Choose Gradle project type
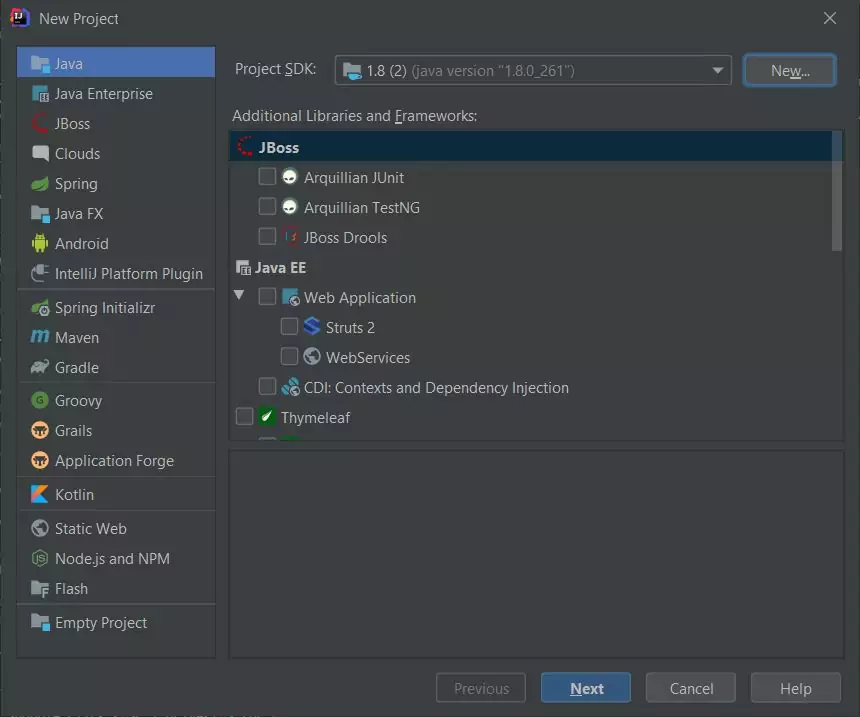 116,368
